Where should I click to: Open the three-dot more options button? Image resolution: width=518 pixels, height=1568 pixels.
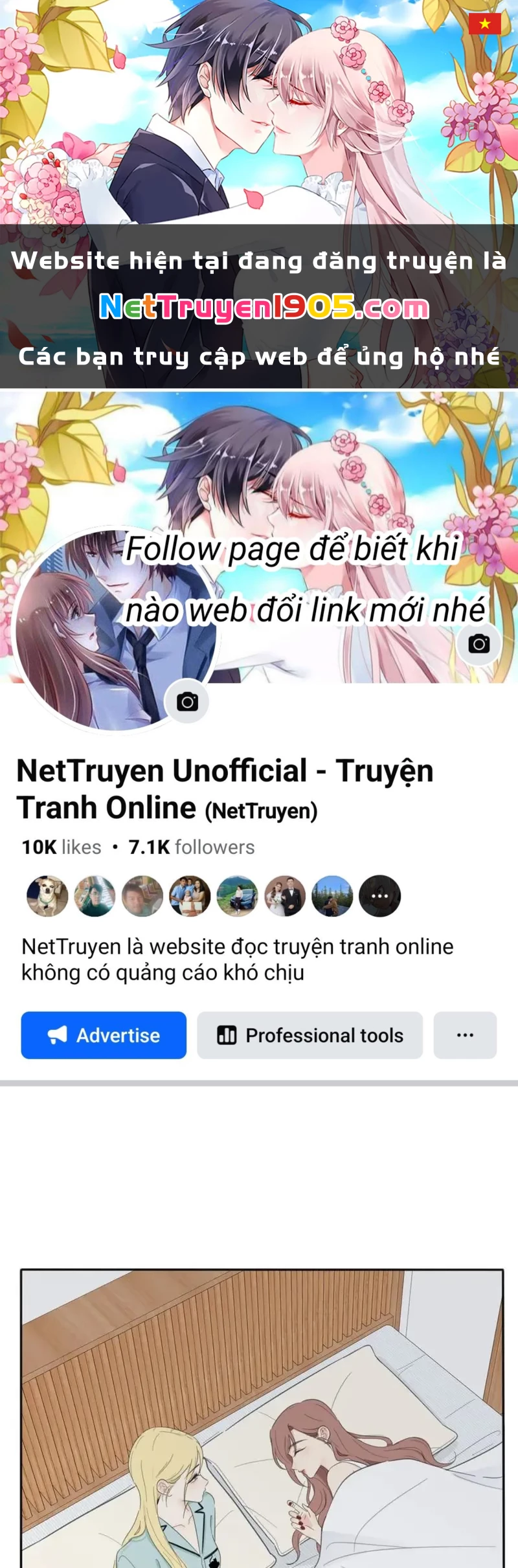point(465,1035)
